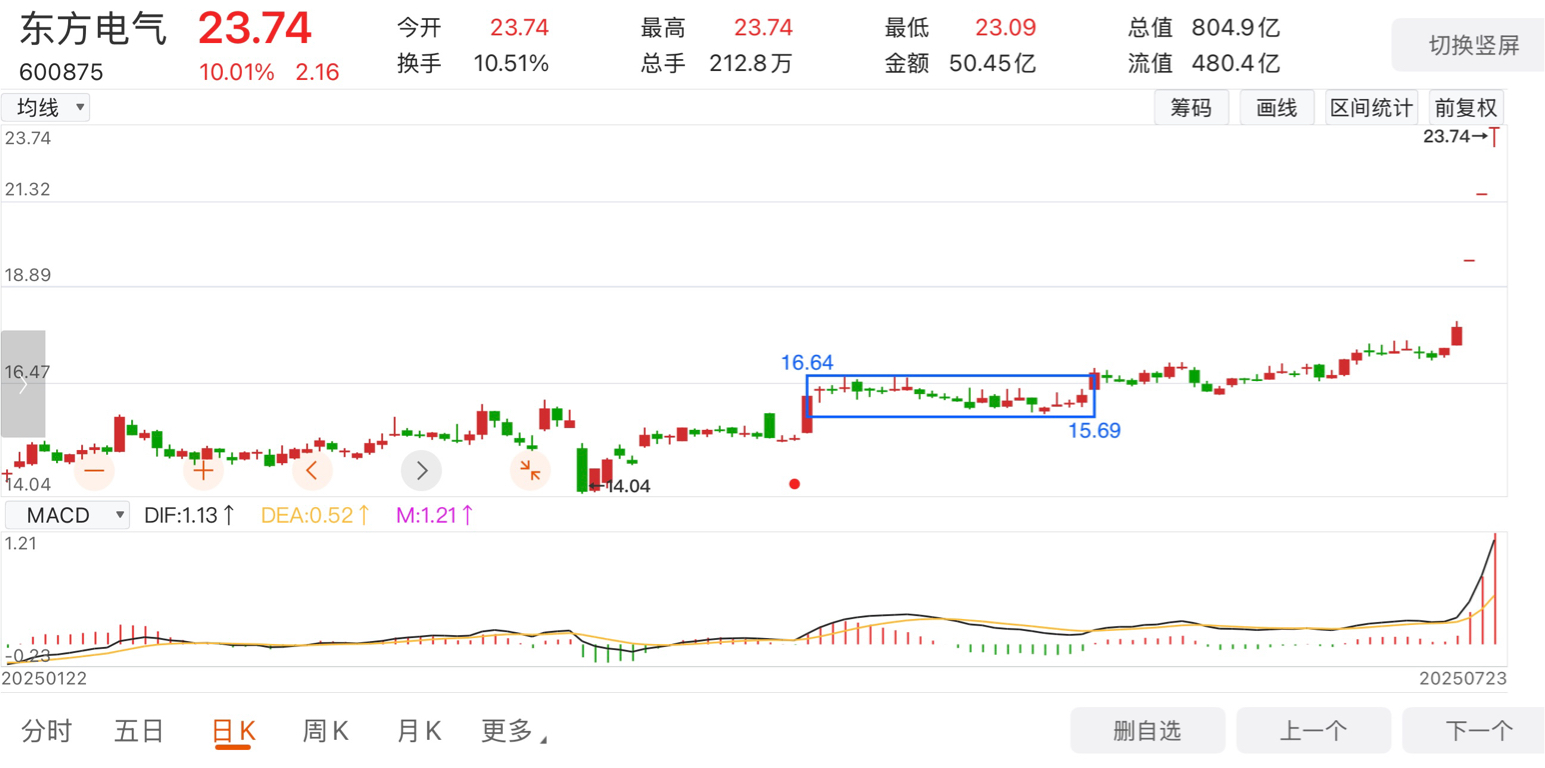The width and height of the screenshot is (1545, 768).
Task: Select the 月K monthly chart tab
Action: coord(419,732)
